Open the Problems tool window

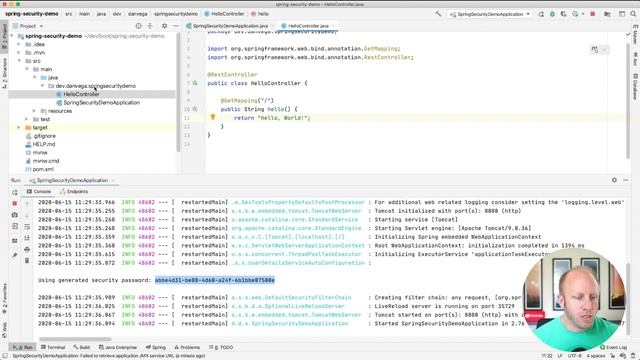pyautogui.click(x=187, y=347)
